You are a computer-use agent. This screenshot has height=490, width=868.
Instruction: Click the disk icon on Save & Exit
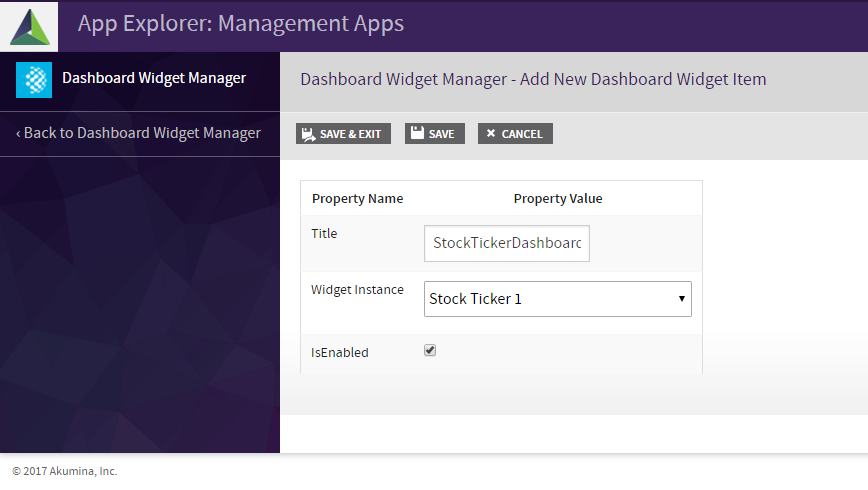308,133
